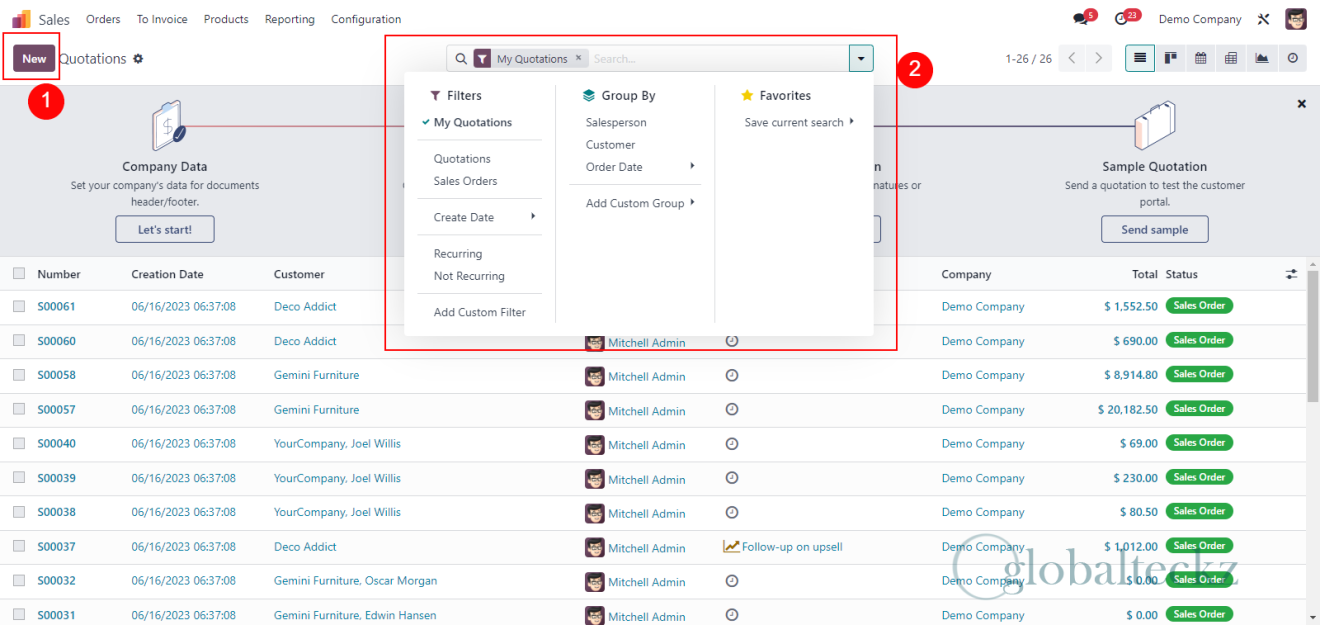The height and width of the screenshot is (625, 1320).
Task: Switch to Kanban view icon
Action: 1169,58
